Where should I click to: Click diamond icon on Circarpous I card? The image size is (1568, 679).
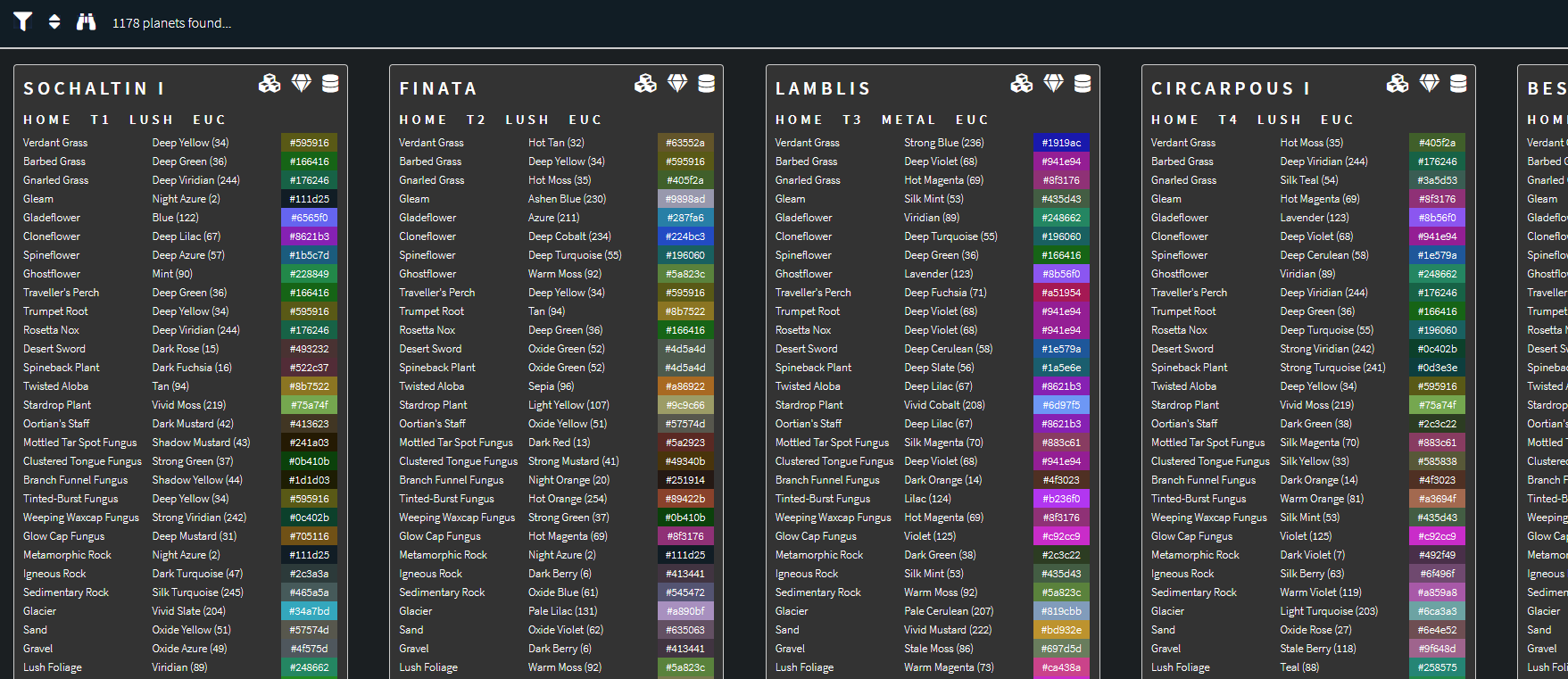click(1430, 84)
